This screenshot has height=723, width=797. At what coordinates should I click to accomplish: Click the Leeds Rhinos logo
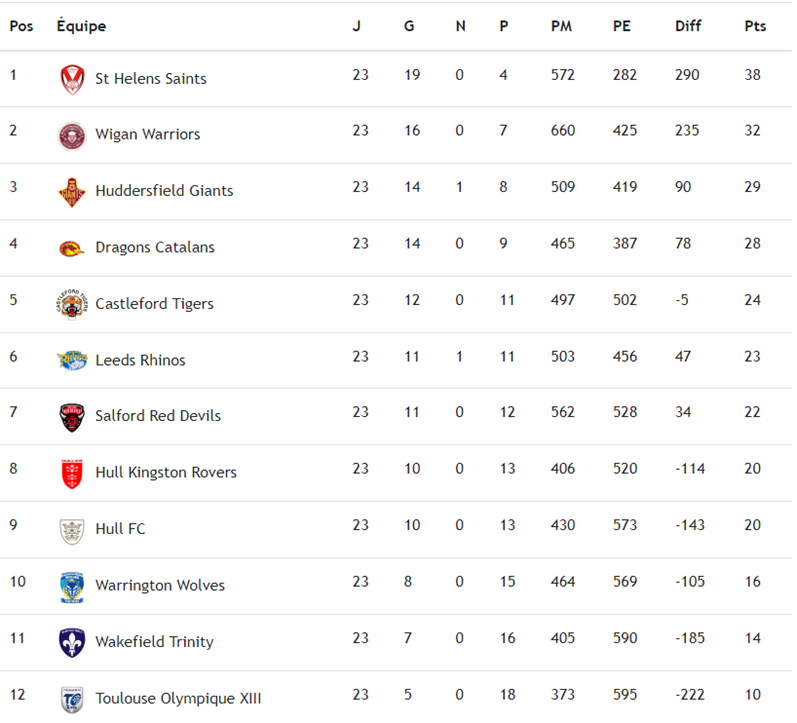(x=72, y=360)
